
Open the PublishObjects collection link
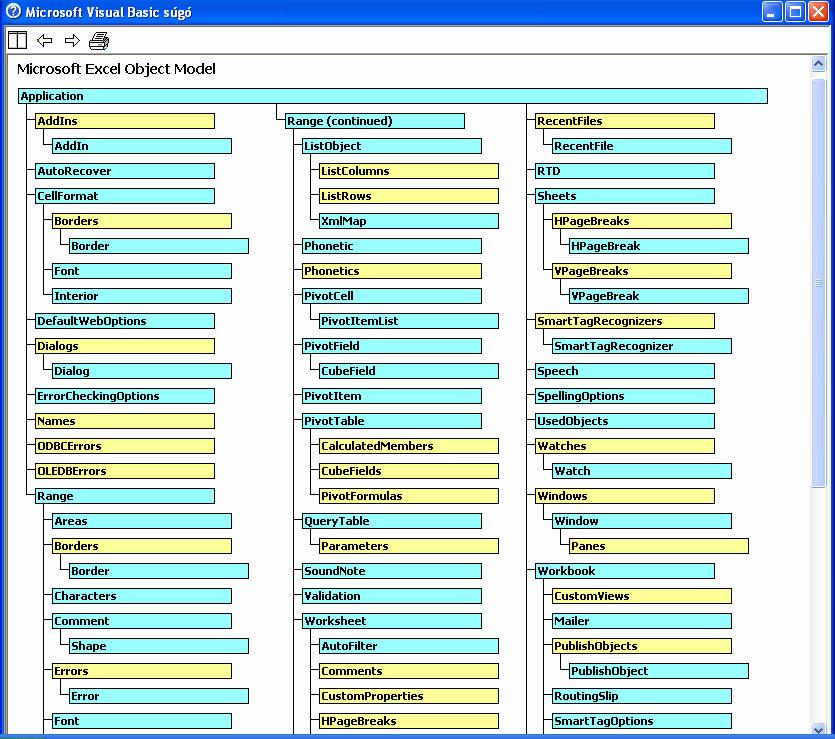coord(642,646)
